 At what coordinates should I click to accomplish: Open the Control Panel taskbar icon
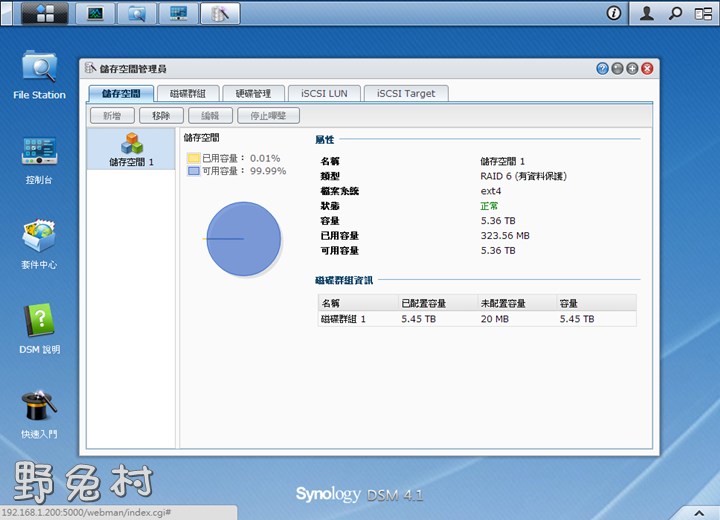coord(178,13)
